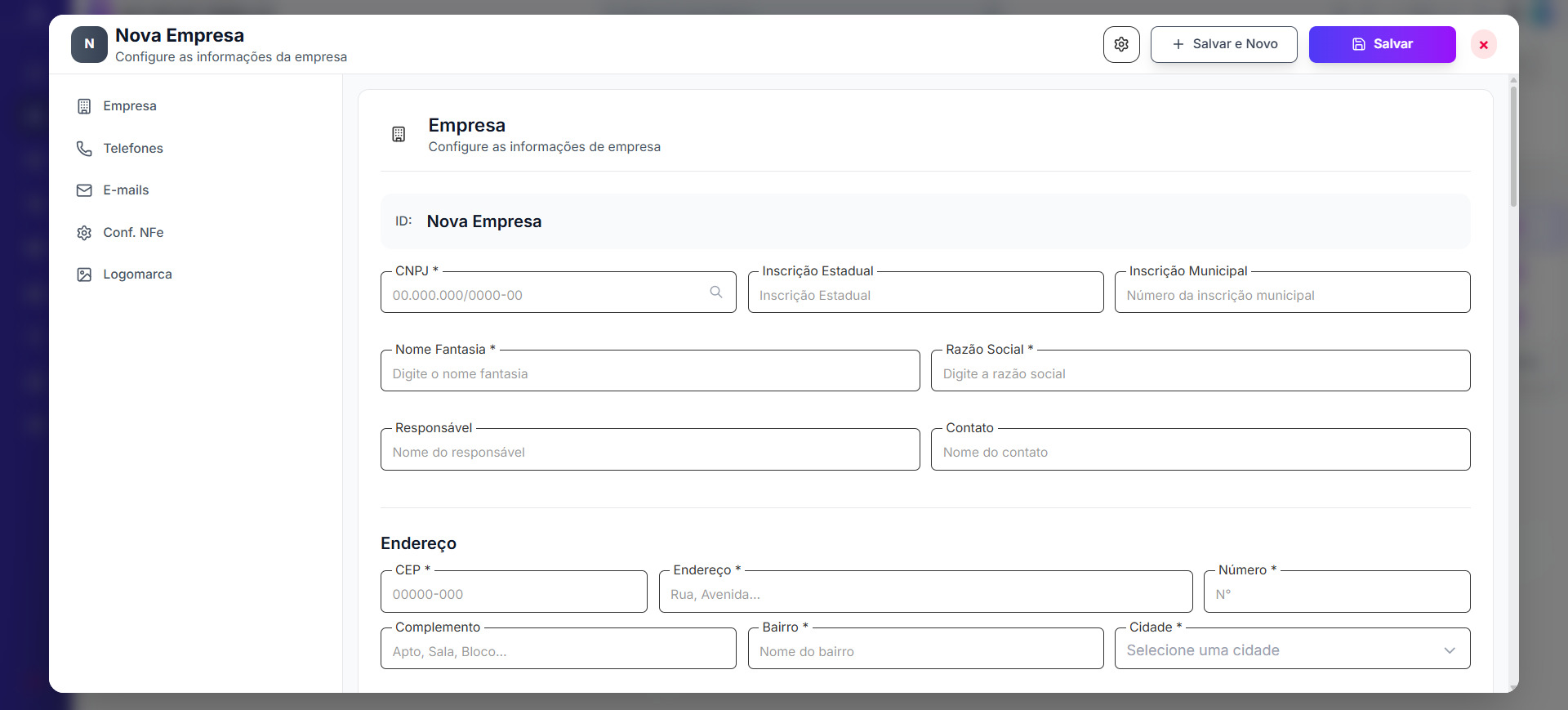Click the CNPJ search magnifier icon
The width and height of the screenshot is (1568, 710).
coord(716,292)
